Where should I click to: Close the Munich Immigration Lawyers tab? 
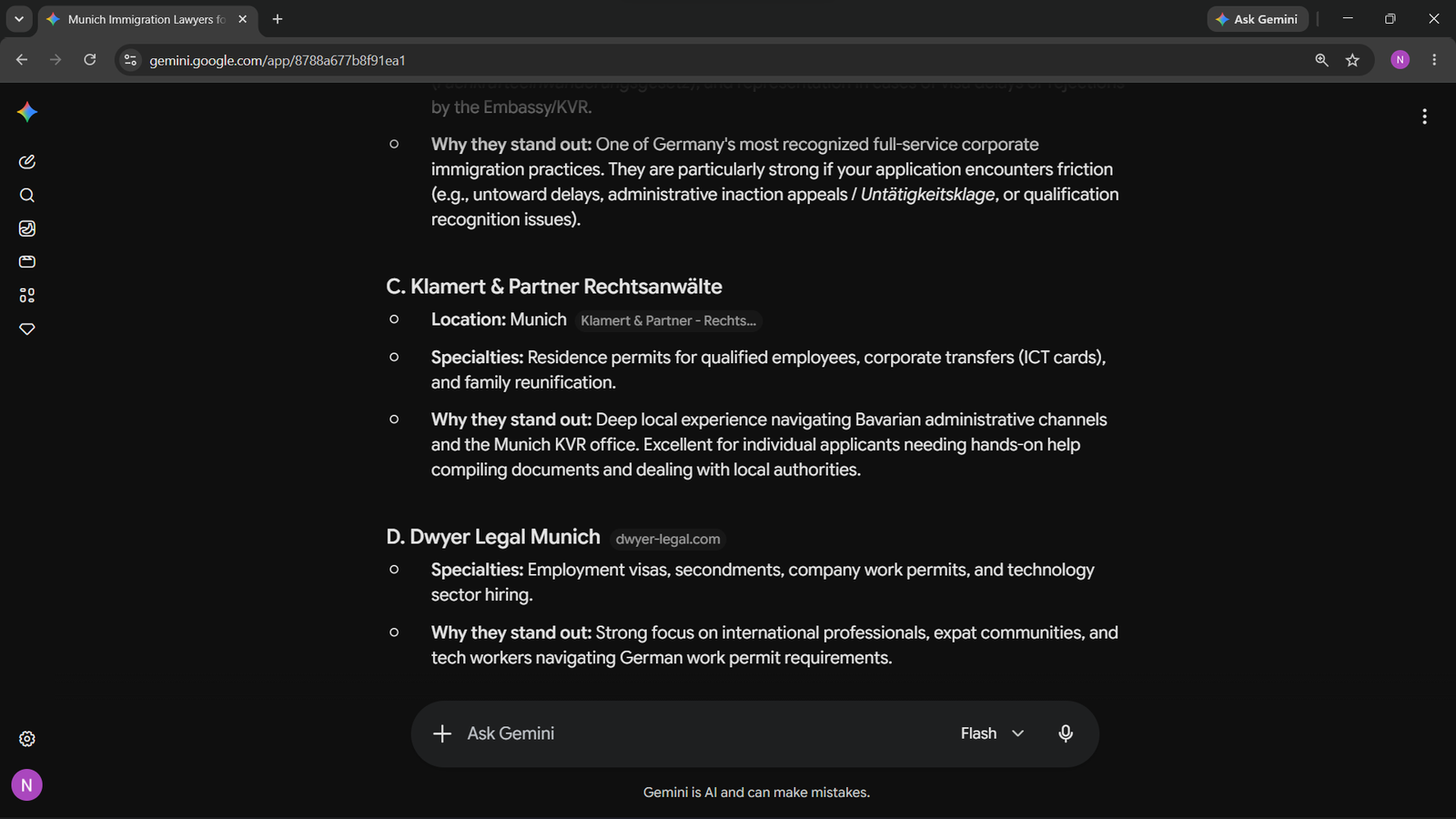point(242,19)
